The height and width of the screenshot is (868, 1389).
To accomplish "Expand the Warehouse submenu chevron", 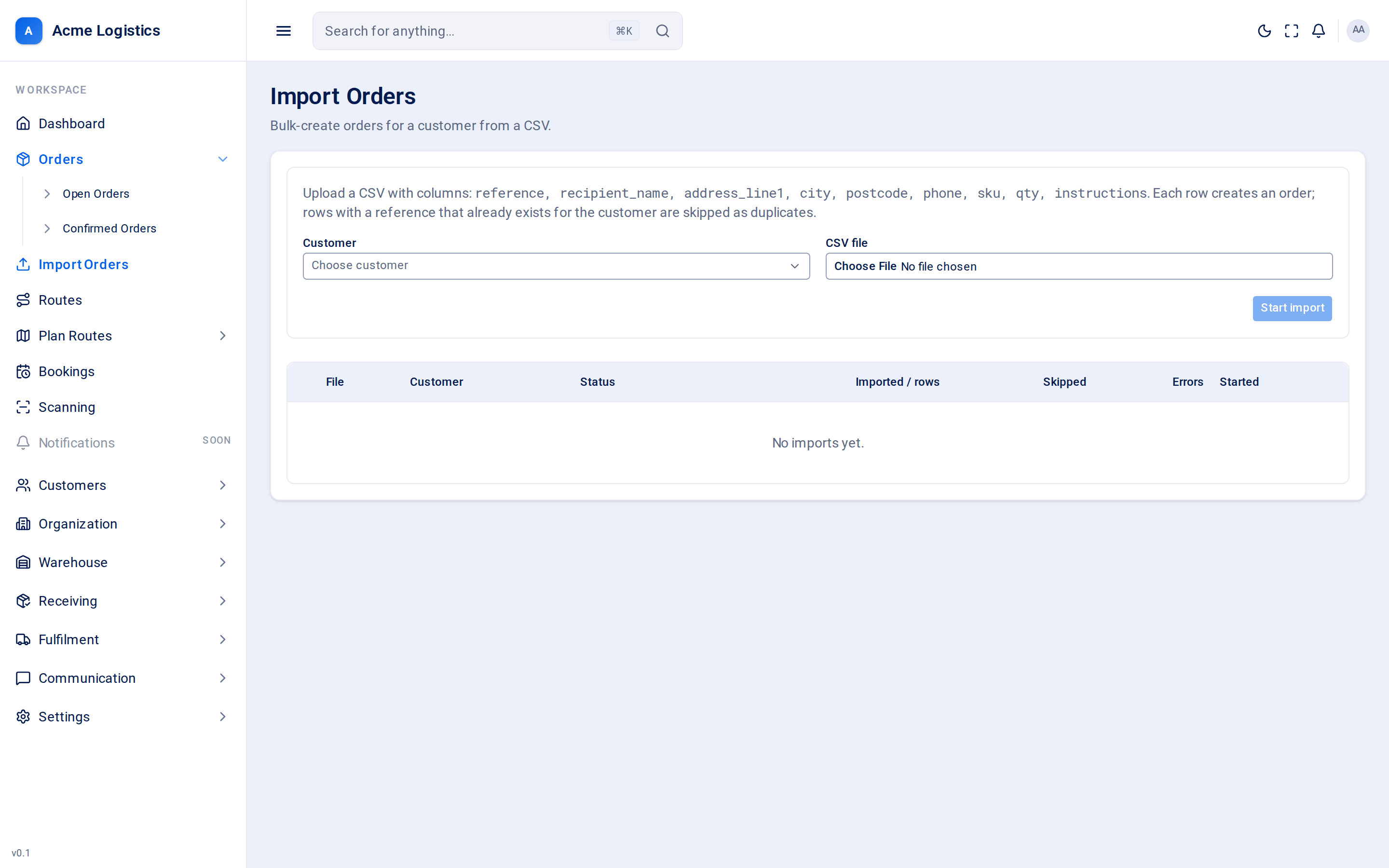I will [x=223, y=562].
